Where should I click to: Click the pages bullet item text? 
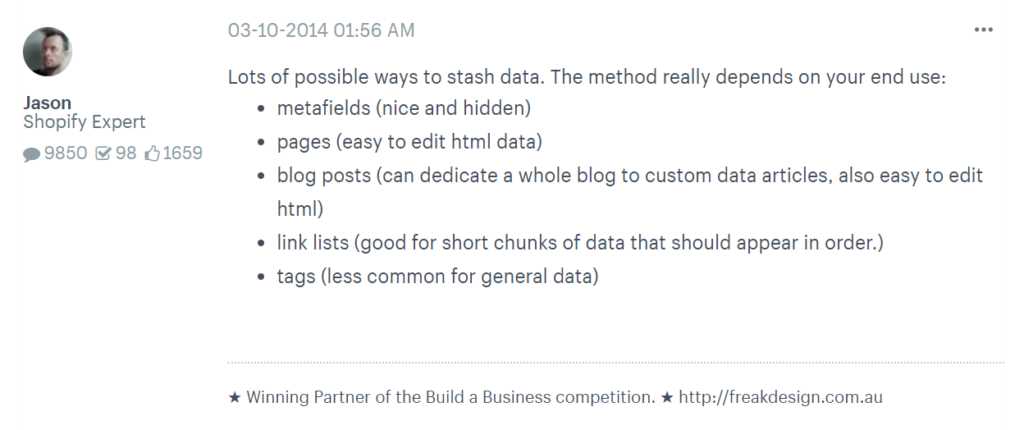[x=409, y=142]
